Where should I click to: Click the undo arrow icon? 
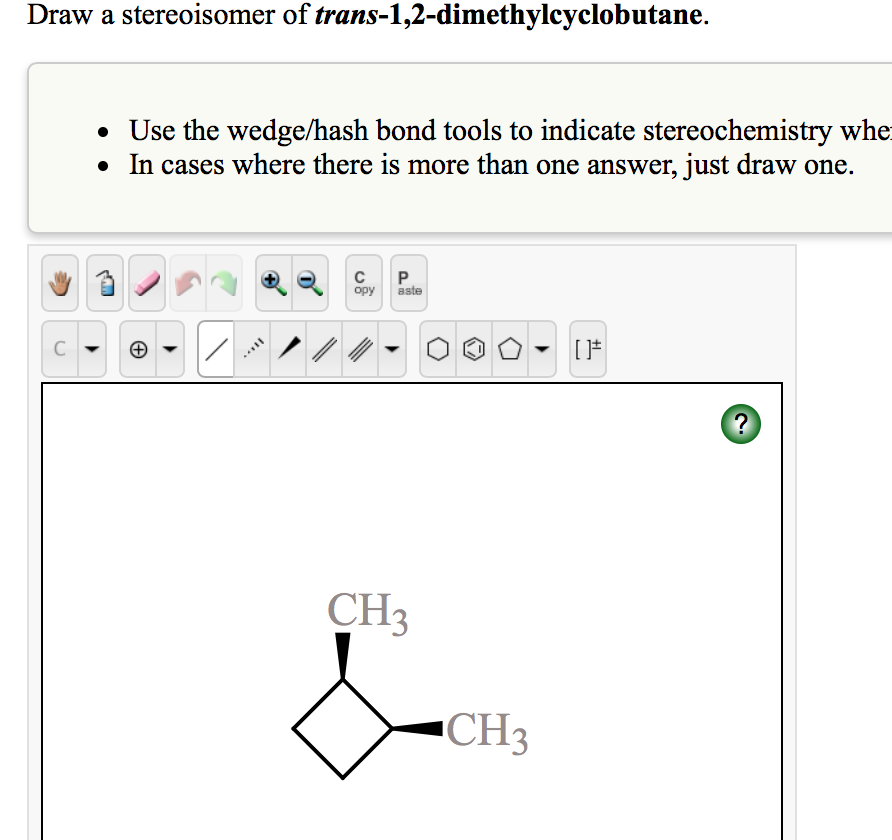tap(194, 282)
